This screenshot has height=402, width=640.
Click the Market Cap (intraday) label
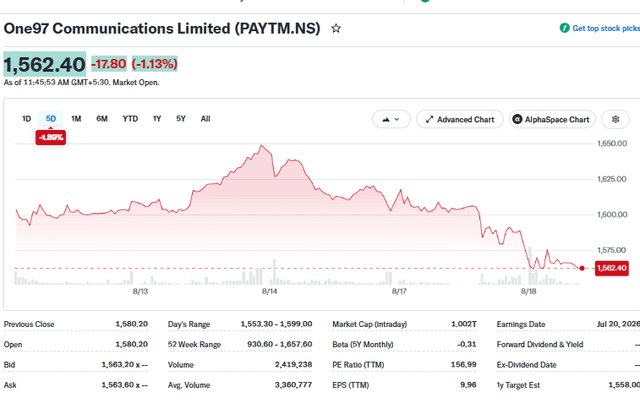(369, 324)
